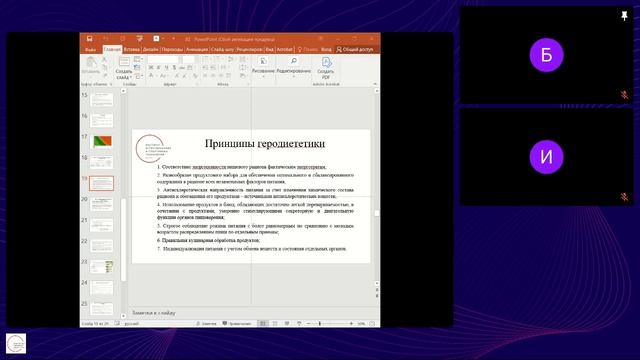The height and width of the screenshot is (360, 640).
Task: Switch to Slide Sorter view icon
Action: pyautogui.click(x=275, y=323)
